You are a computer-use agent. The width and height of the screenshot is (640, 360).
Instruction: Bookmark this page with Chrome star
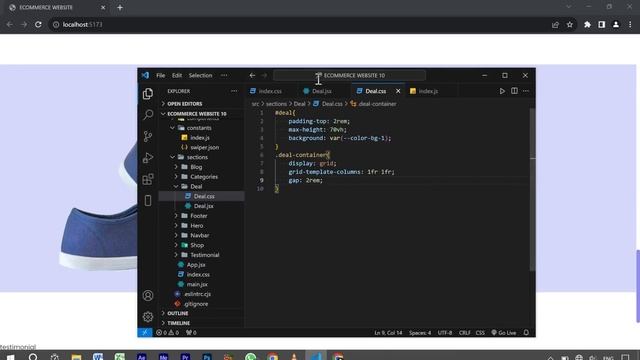570,24
